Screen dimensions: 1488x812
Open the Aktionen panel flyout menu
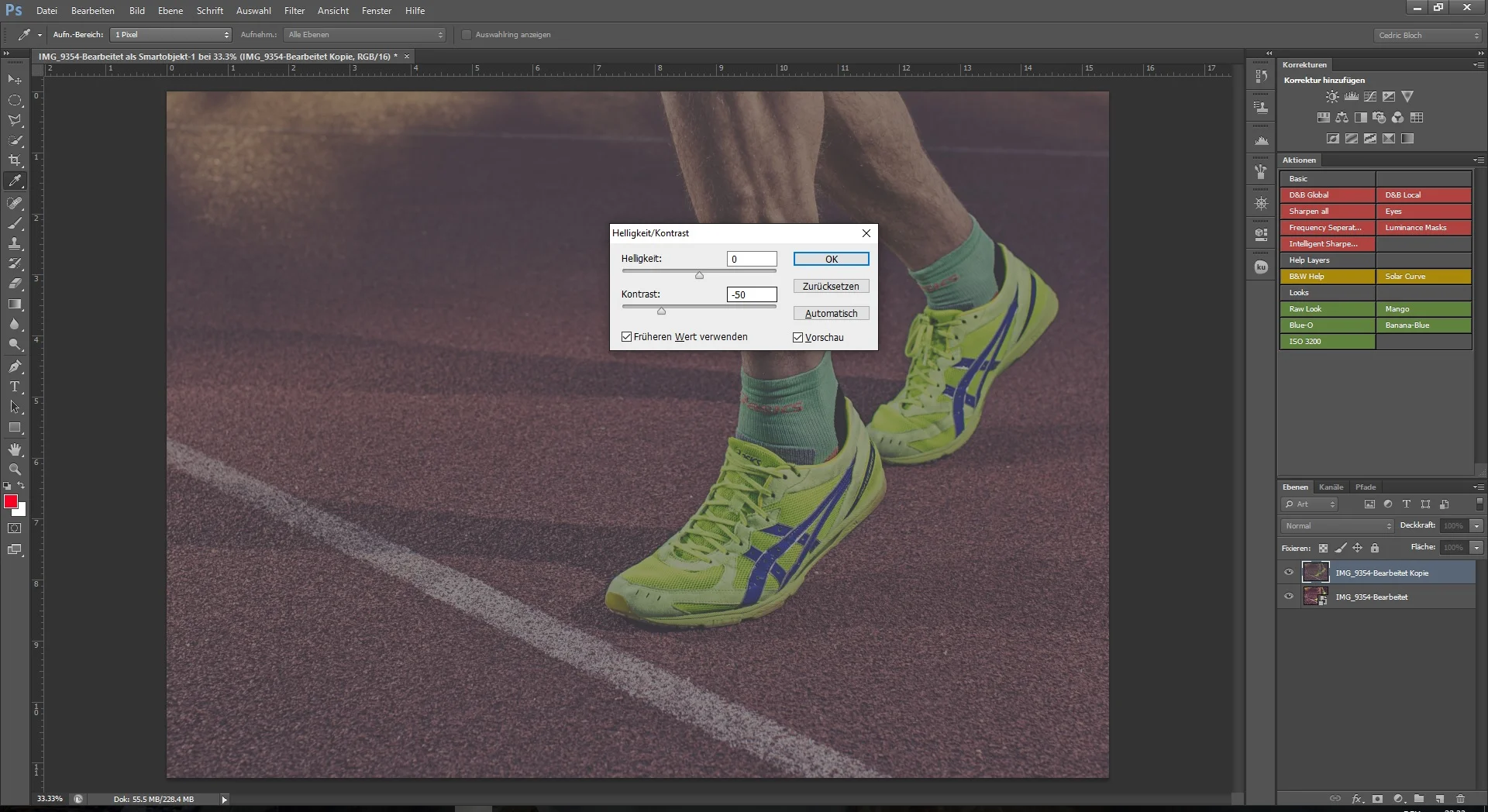click(x=1478, y=160)
